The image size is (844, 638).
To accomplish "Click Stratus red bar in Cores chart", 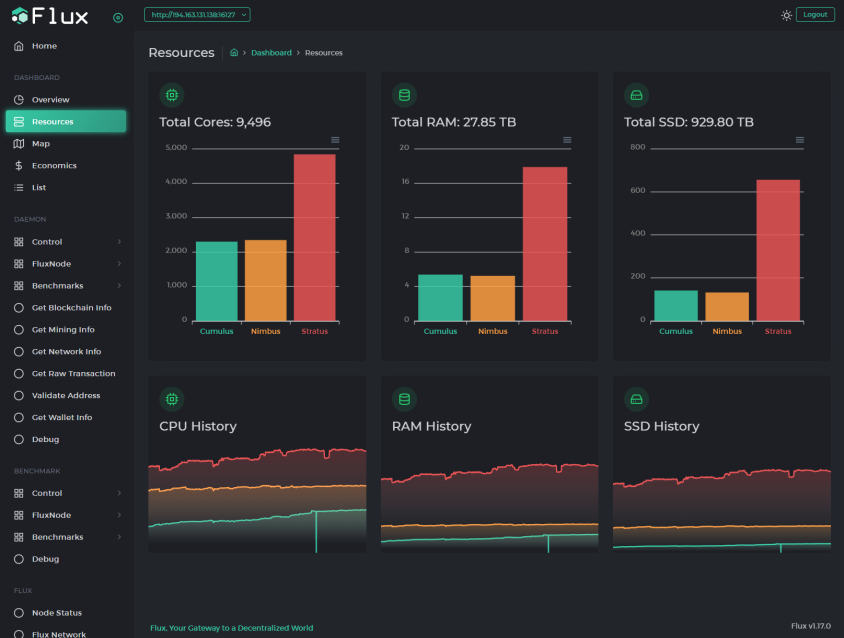I will [314, 237].
